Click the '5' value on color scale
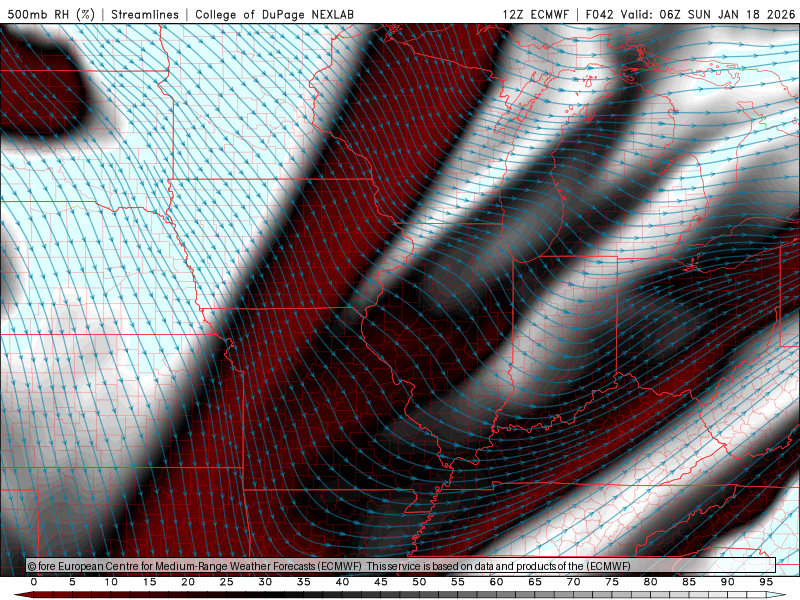The height and width of the screenshot is (600, 800). 72,582
